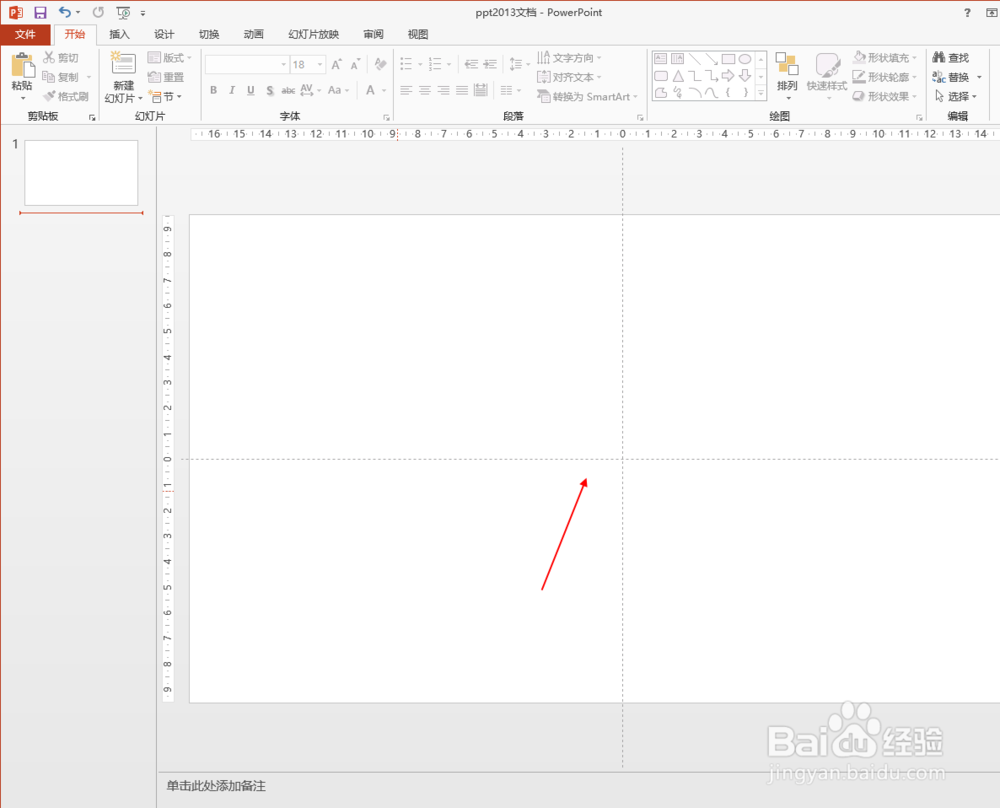1000x808 pixels.
Task: Increase font size with large A icon
Action: tap(337, 64)
